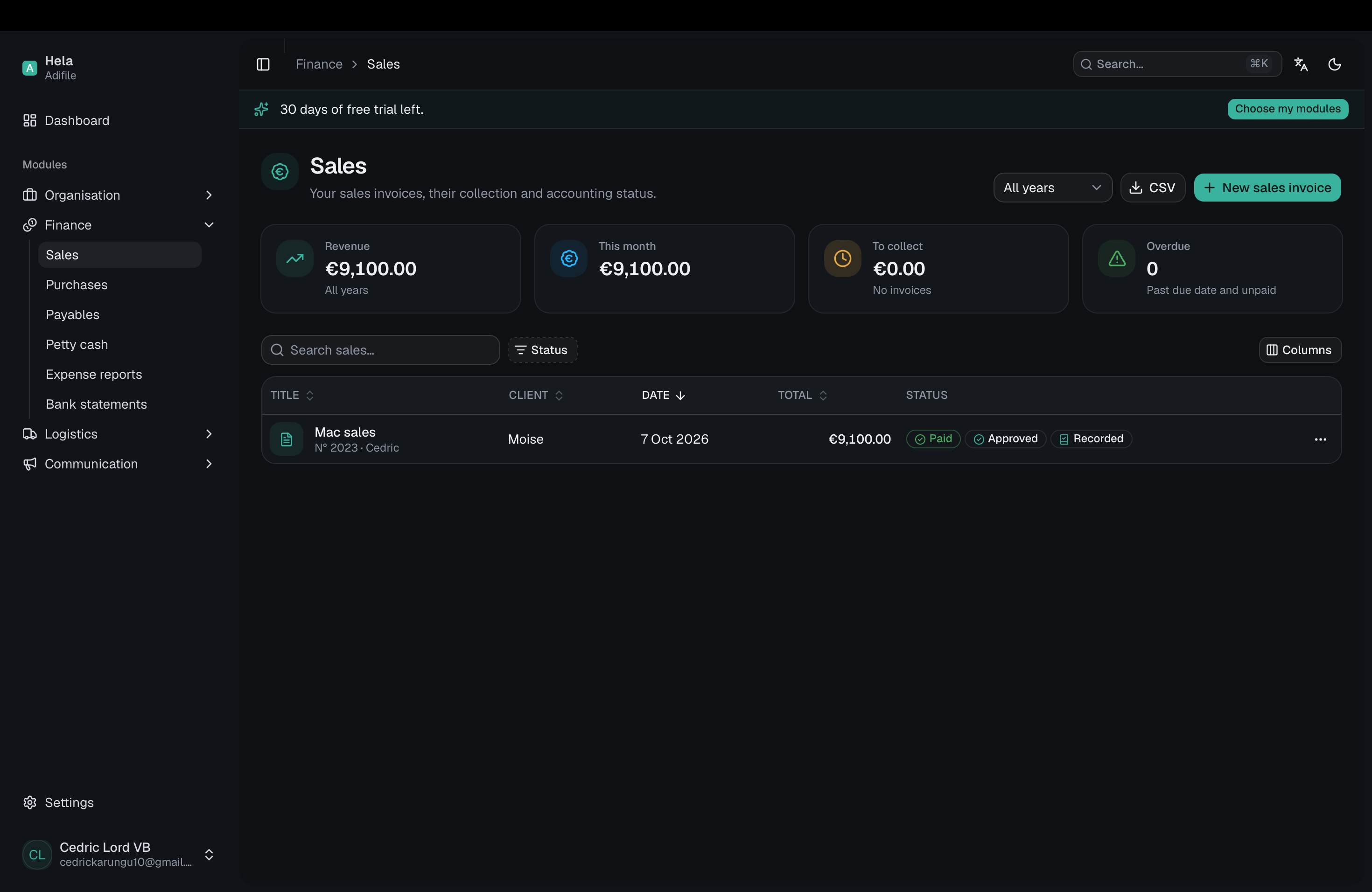Sort table by DATE column
The width and height of the screenshot is (1372, 892).
(x=663, y=395)
